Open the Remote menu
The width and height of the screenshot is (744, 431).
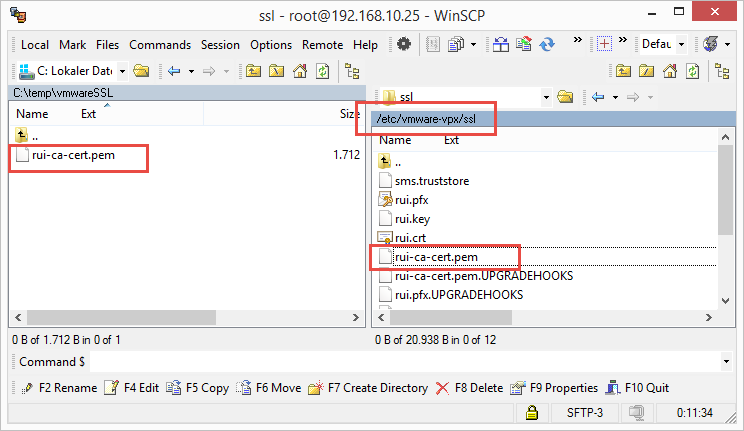coord(323,45)
